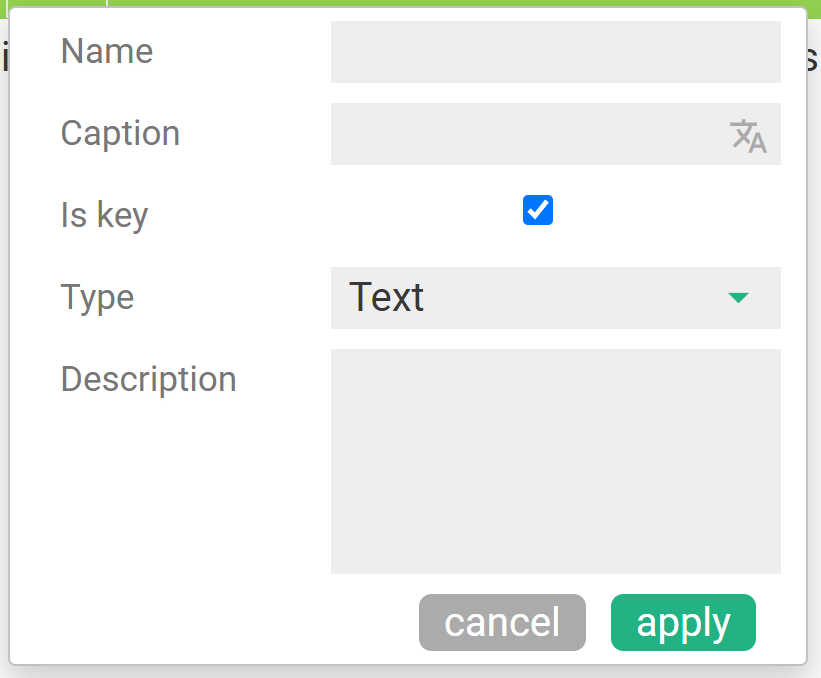Image resolution: width=821 pixels, height=678 pixels.
Task: Expand the Type dropdown green arrow
Action: click(x=738, y=298)
